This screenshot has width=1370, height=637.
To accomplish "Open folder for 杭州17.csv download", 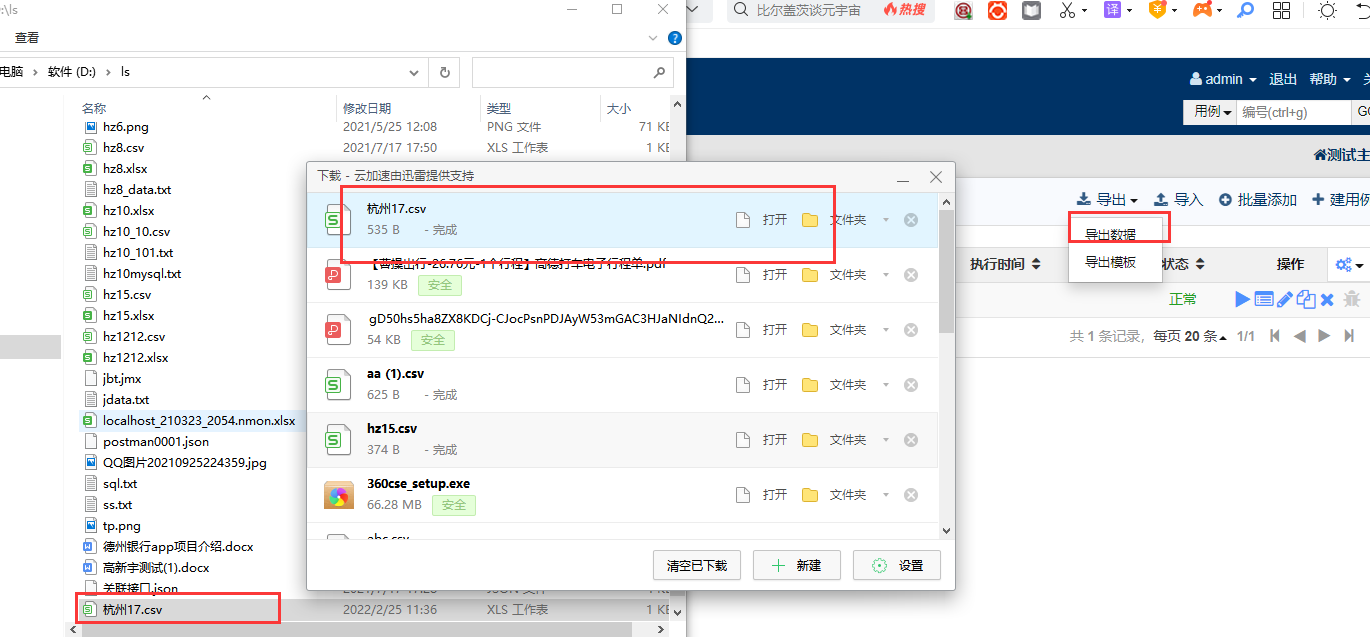I will pyautogui.click(x=833, y=220).
